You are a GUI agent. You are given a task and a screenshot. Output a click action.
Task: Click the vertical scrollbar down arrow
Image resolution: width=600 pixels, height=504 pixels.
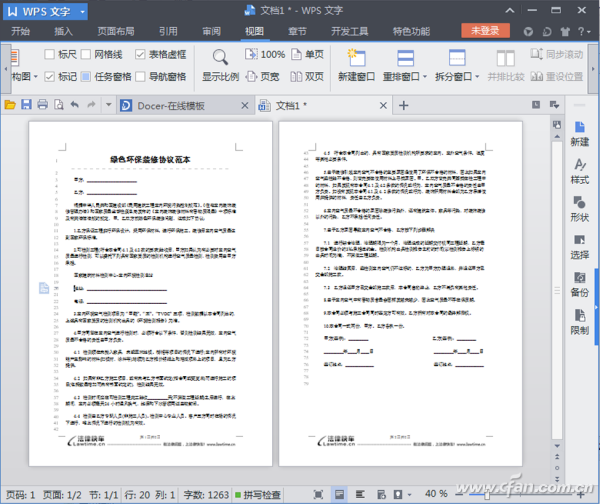[x=557, y=446]
